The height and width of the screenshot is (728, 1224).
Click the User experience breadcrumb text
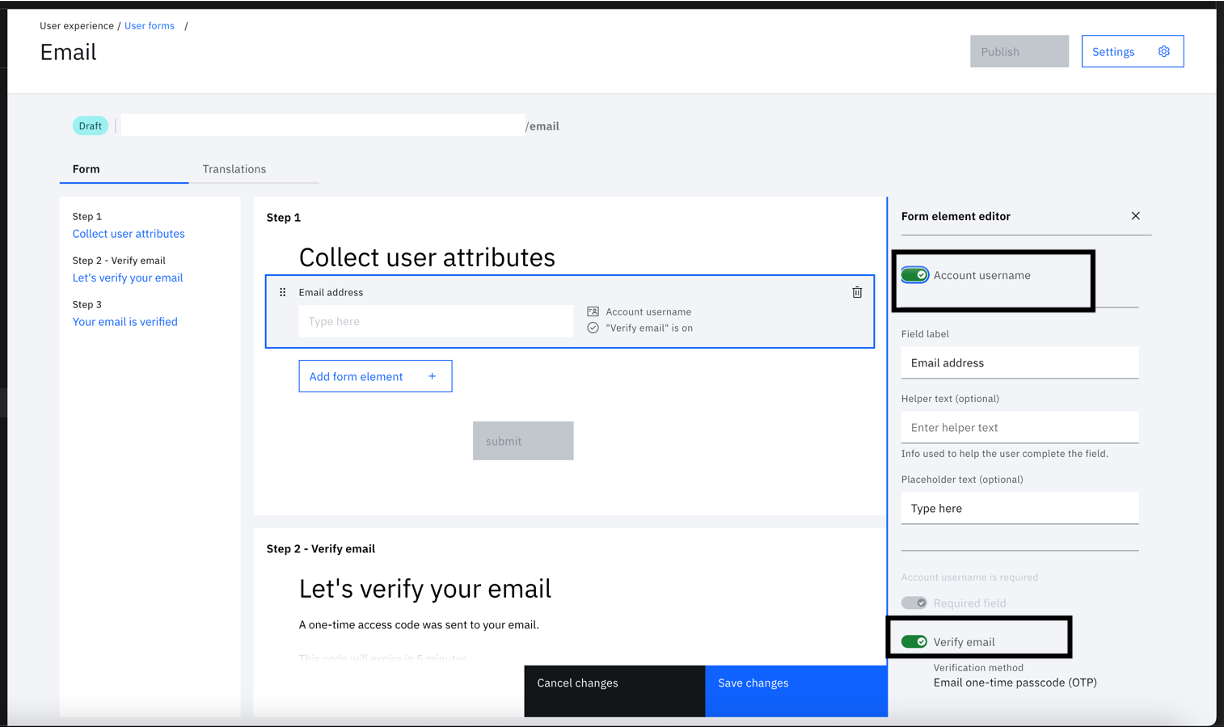click(x=78, y=26)
